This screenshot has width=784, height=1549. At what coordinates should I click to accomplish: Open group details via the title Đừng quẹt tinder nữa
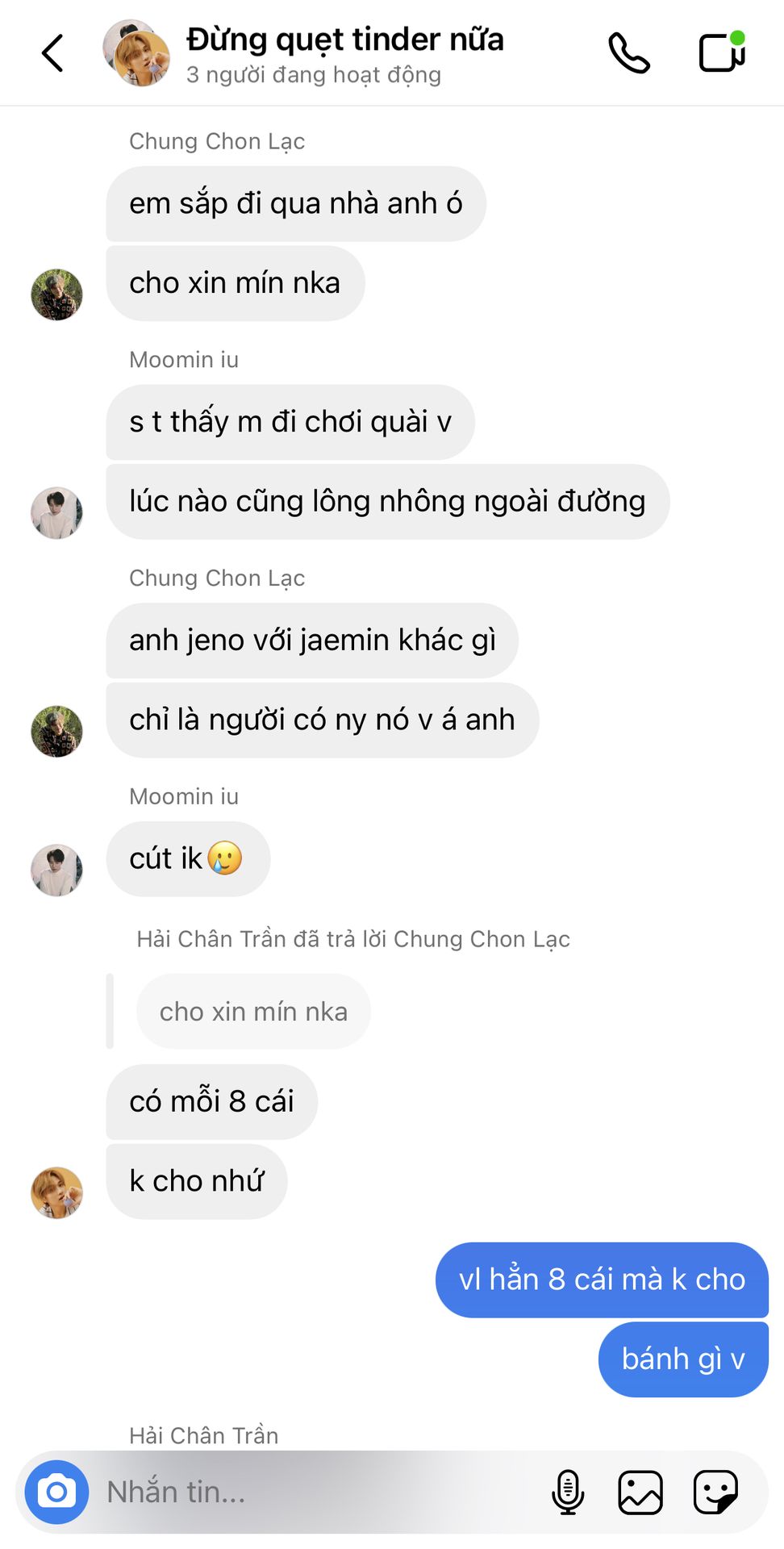[x=345, y=39]
